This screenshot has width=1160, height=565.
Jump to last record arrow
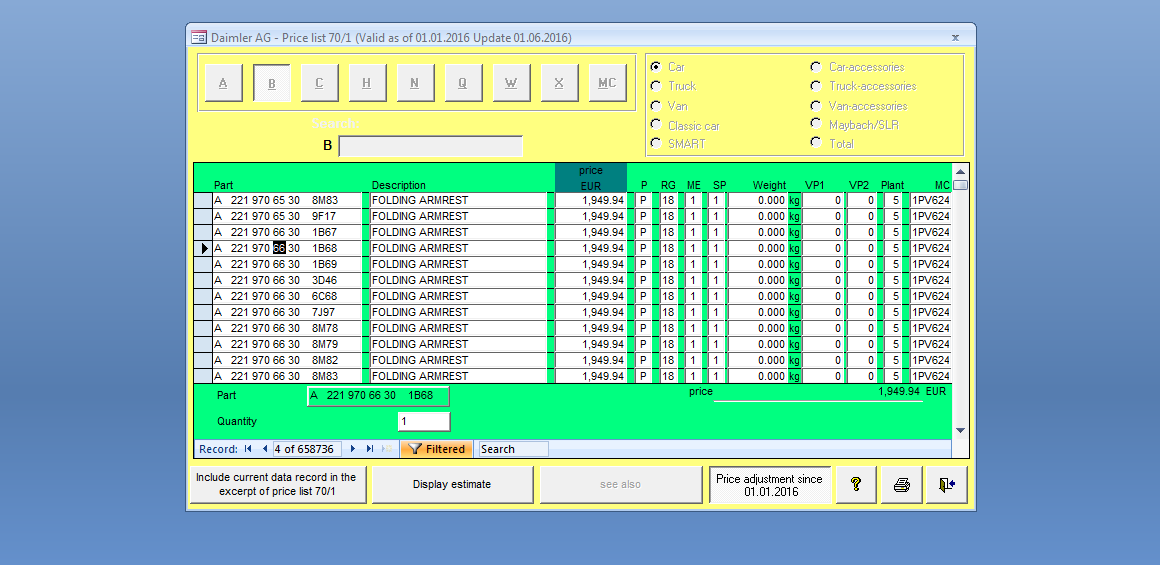coord(370,449)
